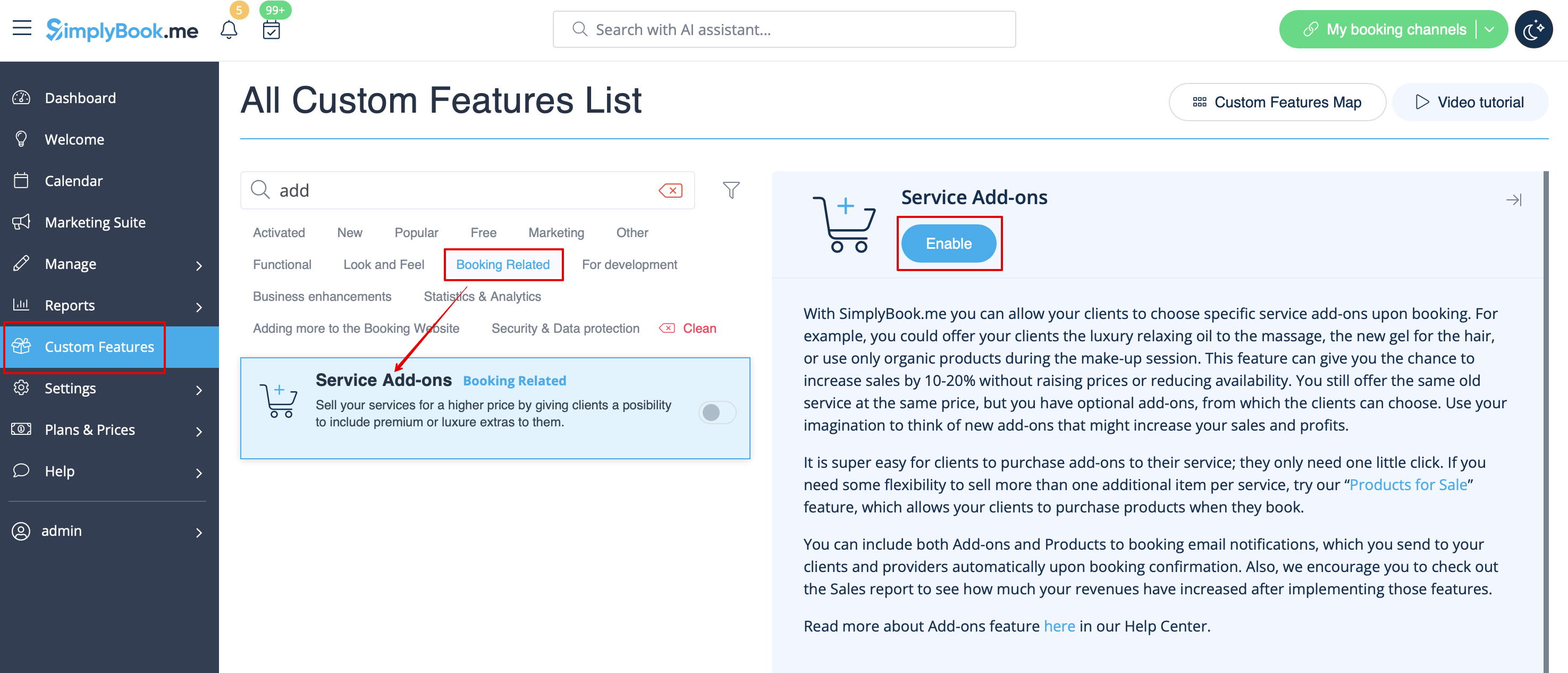Expand the Manage sidebar submenu

[199, 265]
